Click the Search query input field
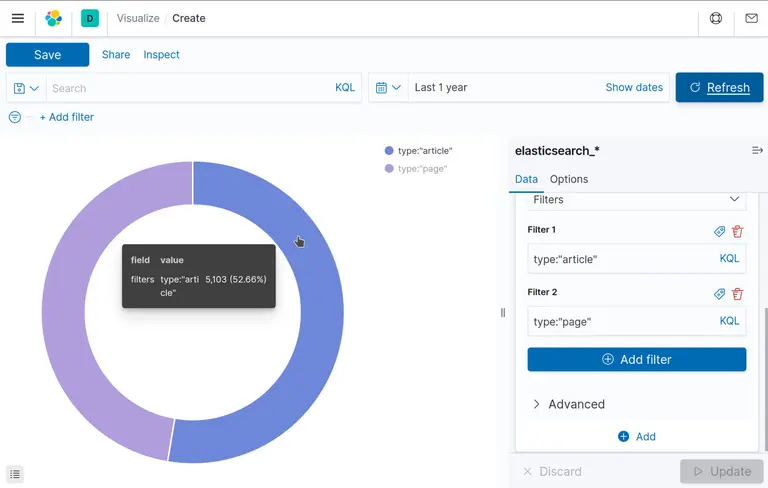Screen dimensions: 768x488 point(188,88)
